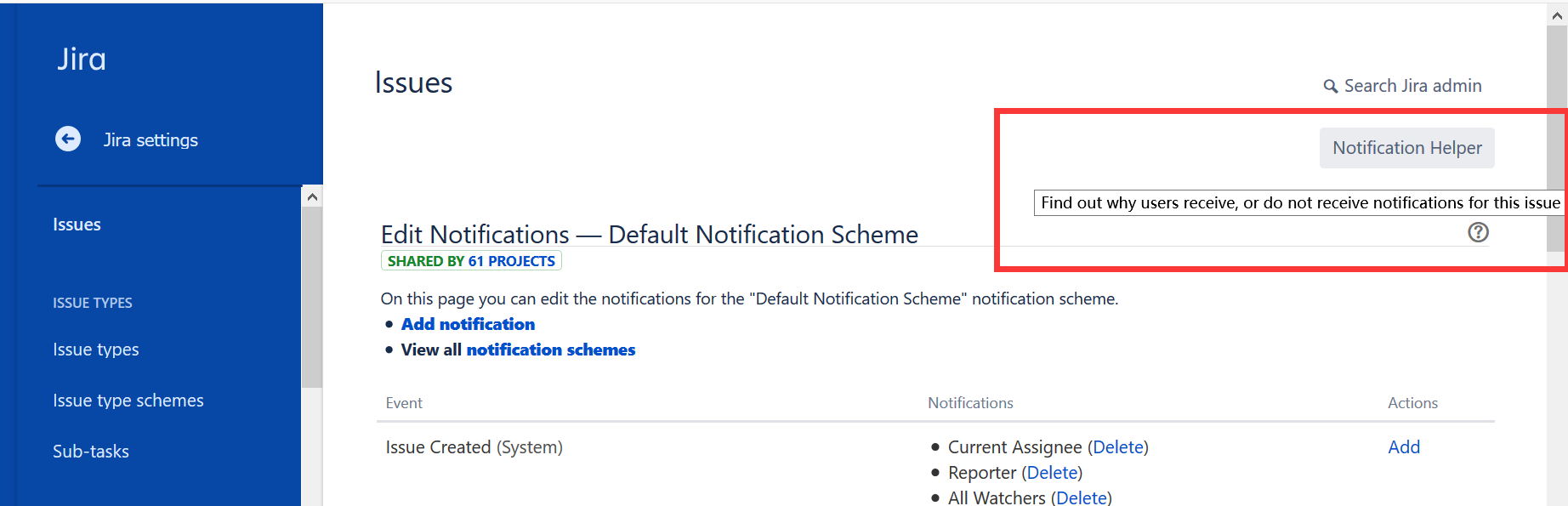This screenshot has height=506, width=1568.
Task: Open the help question mark icon
Action: tap(1478, 231)
